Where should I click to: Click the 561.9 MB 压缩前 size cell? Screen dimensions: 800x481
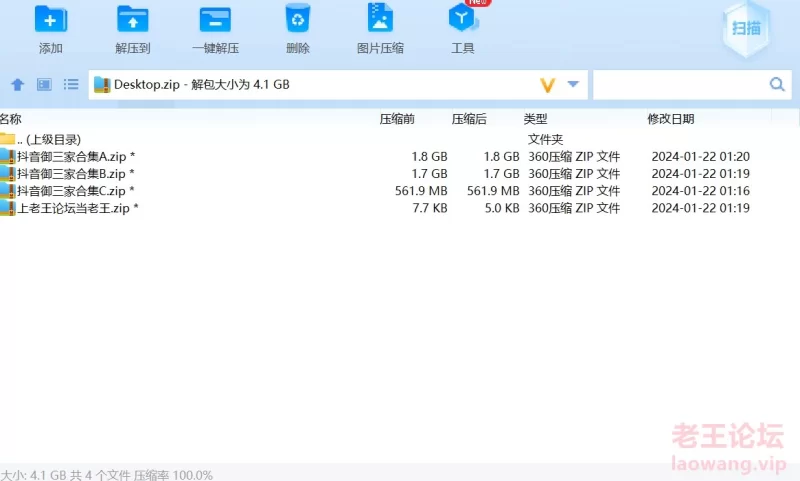pyautogui.click(x=421, y=191)
